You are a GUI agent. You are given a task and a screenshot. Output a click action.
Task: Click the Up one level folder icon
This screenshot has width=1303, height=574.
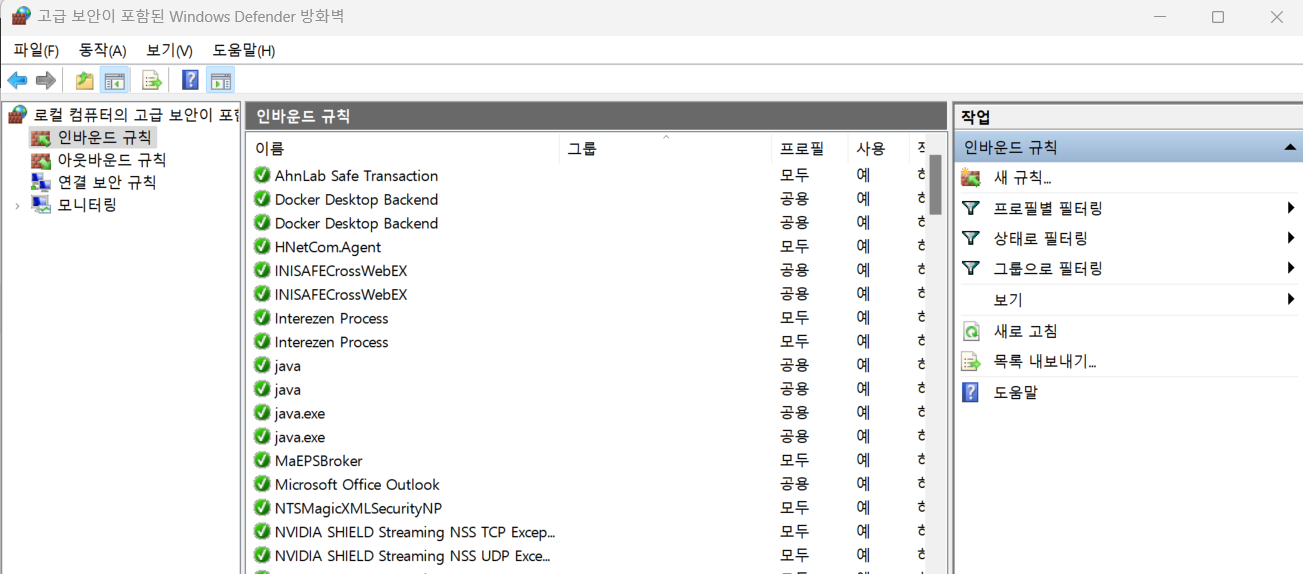(x=85, y=80)
